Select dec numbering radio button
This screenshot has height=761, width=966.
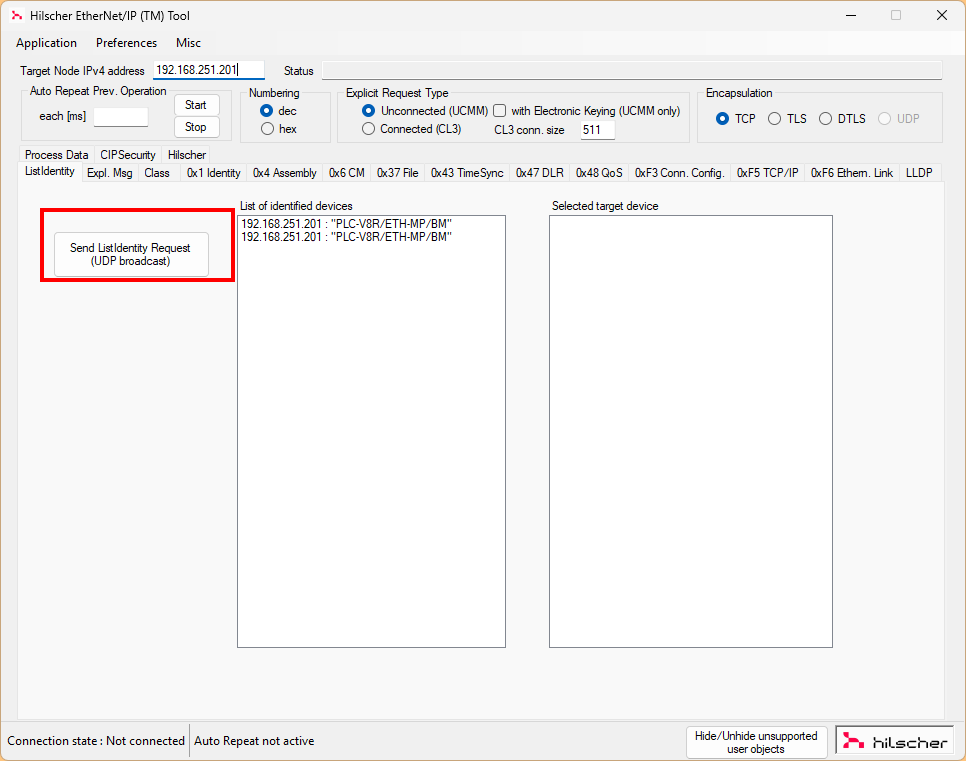point(278,111)
